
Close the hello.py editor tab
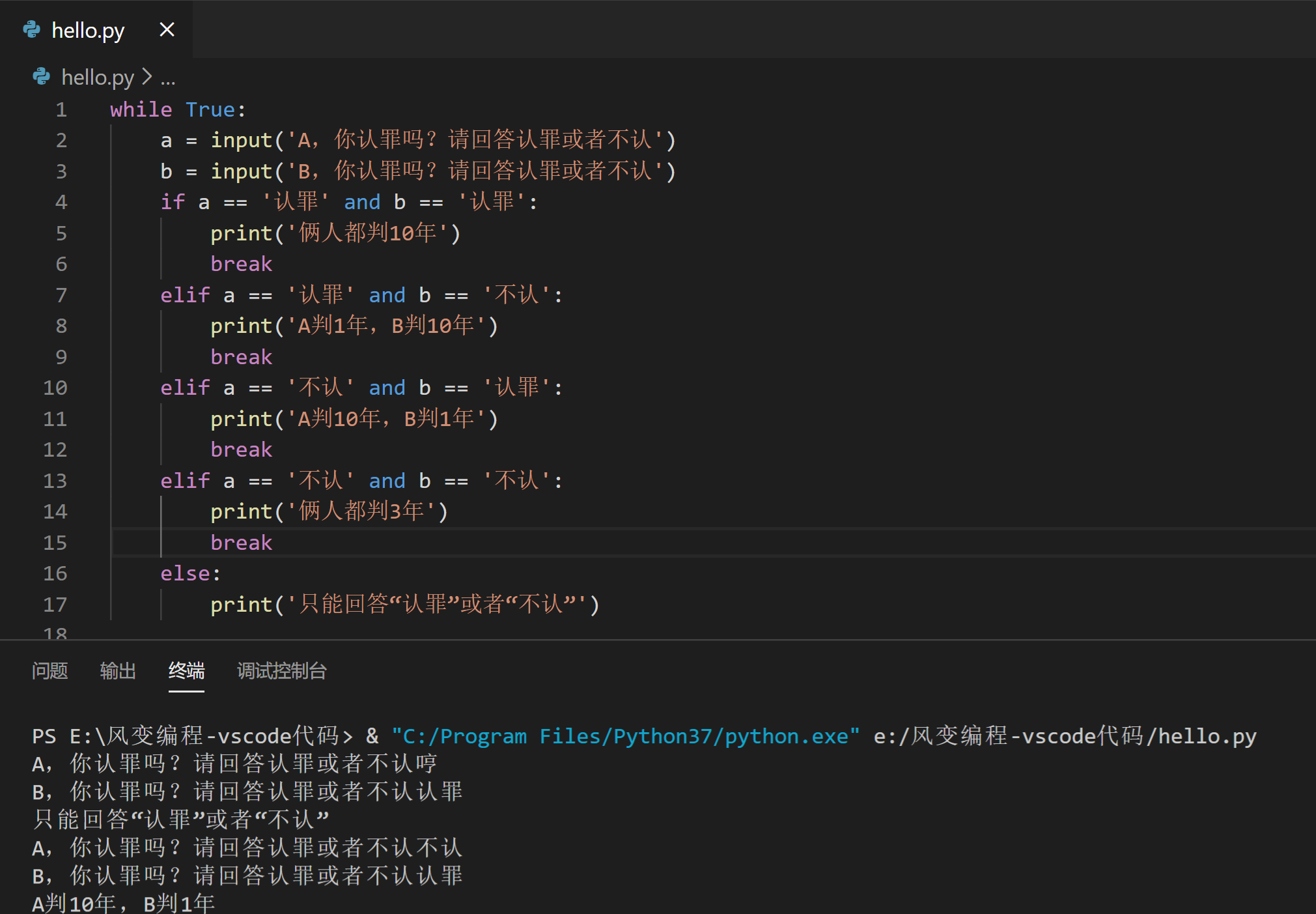[x=167, y=29]
